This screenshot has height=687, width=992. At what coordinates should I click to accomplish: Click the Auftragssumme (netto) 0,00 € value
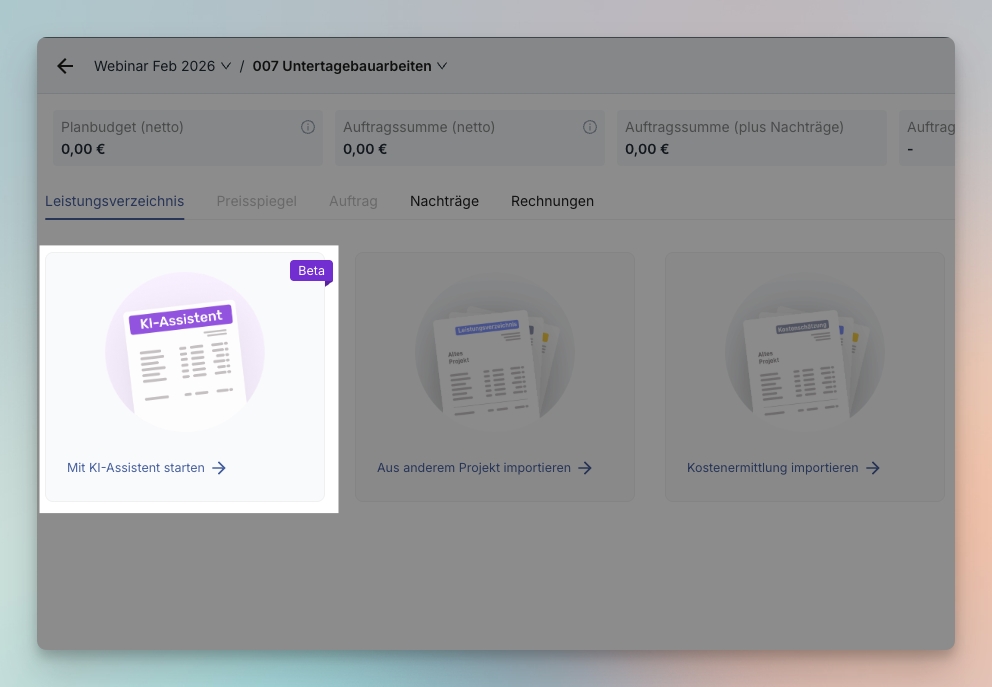365,149
